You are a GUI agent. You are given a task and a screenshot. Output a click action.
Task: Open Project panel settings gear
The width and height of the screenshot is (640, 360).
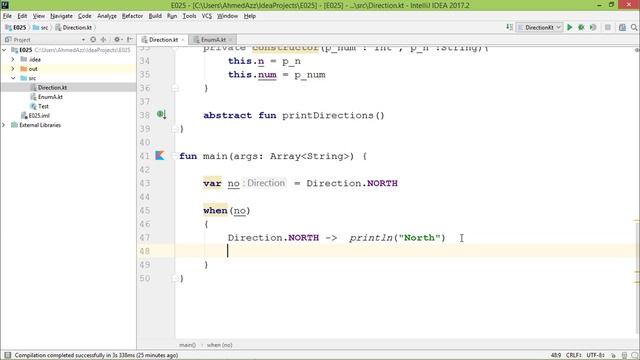tap(117, 40)
